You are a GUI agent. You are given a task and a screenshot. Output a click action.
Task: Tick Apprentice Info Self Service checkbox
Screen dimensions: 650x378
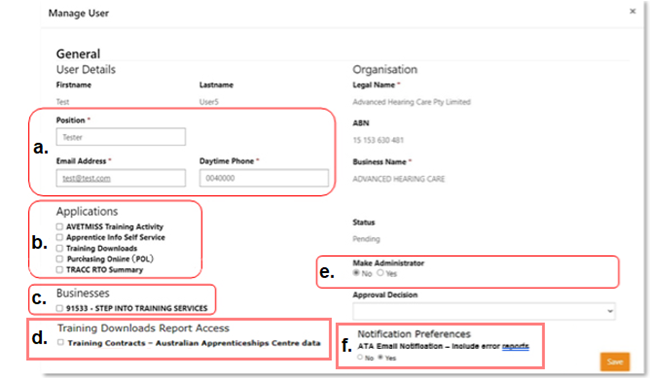(59, 237)
